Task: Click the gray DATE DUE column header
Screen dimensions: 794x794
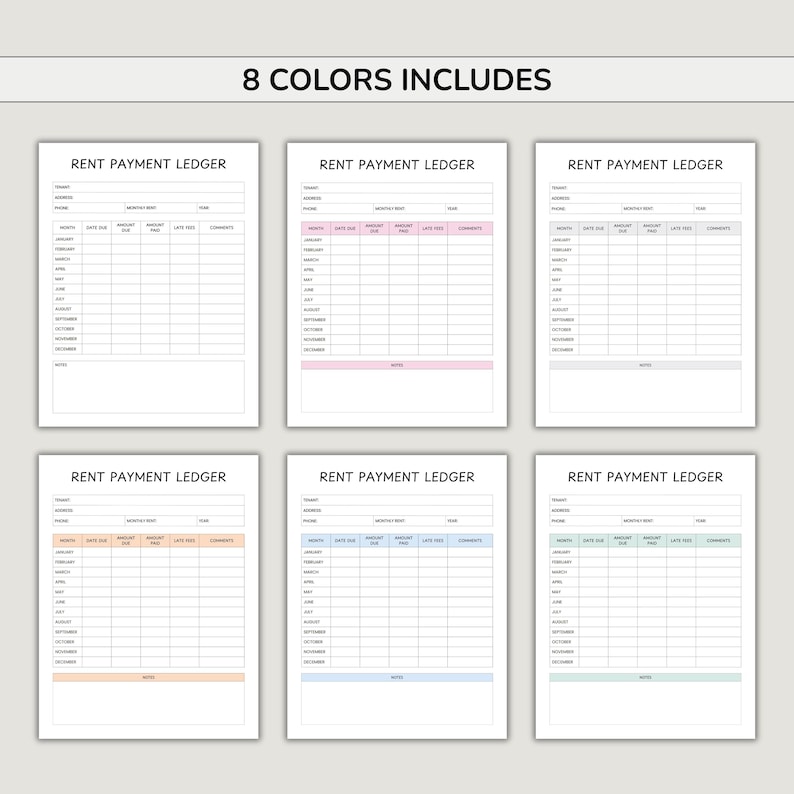Action: pos(593,228)
